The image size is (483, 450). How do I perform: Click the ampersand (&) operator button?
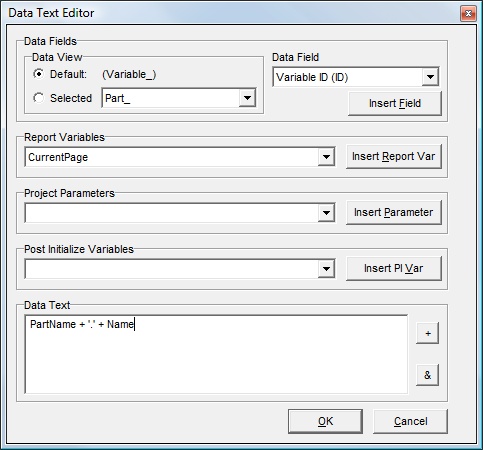(428, 375)
